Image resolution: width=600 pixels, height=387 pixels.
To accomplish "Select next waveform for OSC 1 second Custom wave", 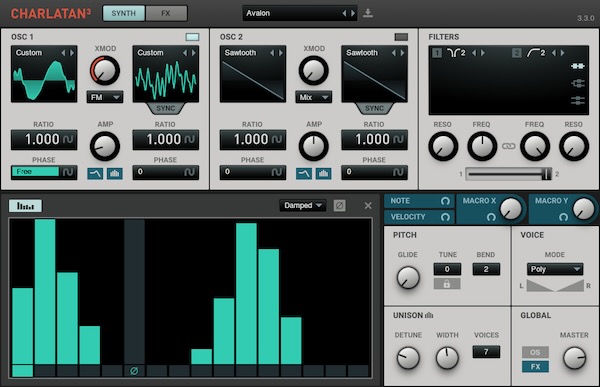I will [194, 53].
